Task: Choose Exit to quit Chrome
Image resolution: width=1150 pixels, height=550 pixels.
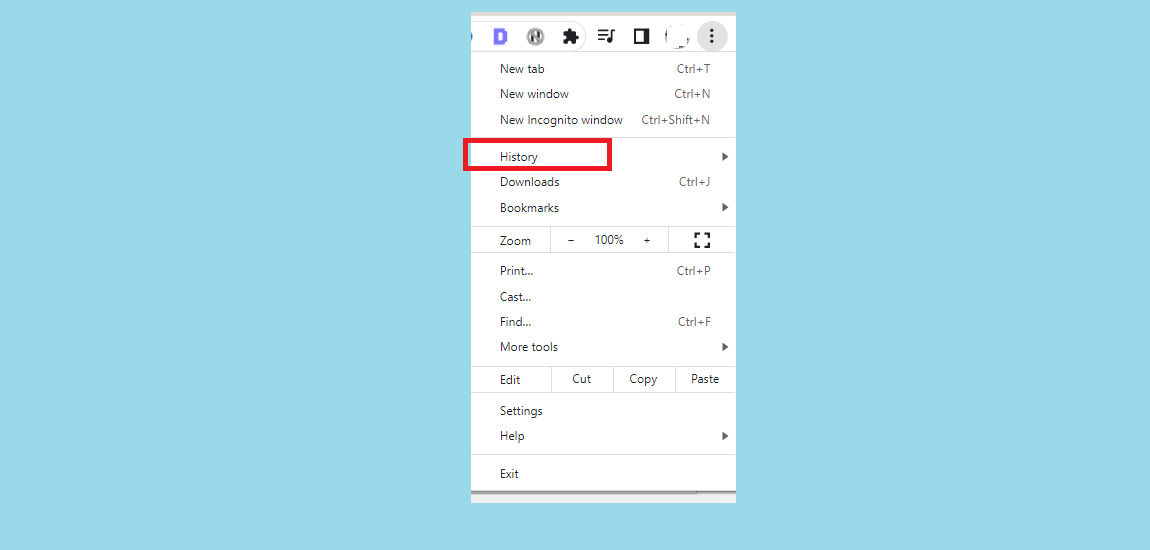Action: [603, 474]
